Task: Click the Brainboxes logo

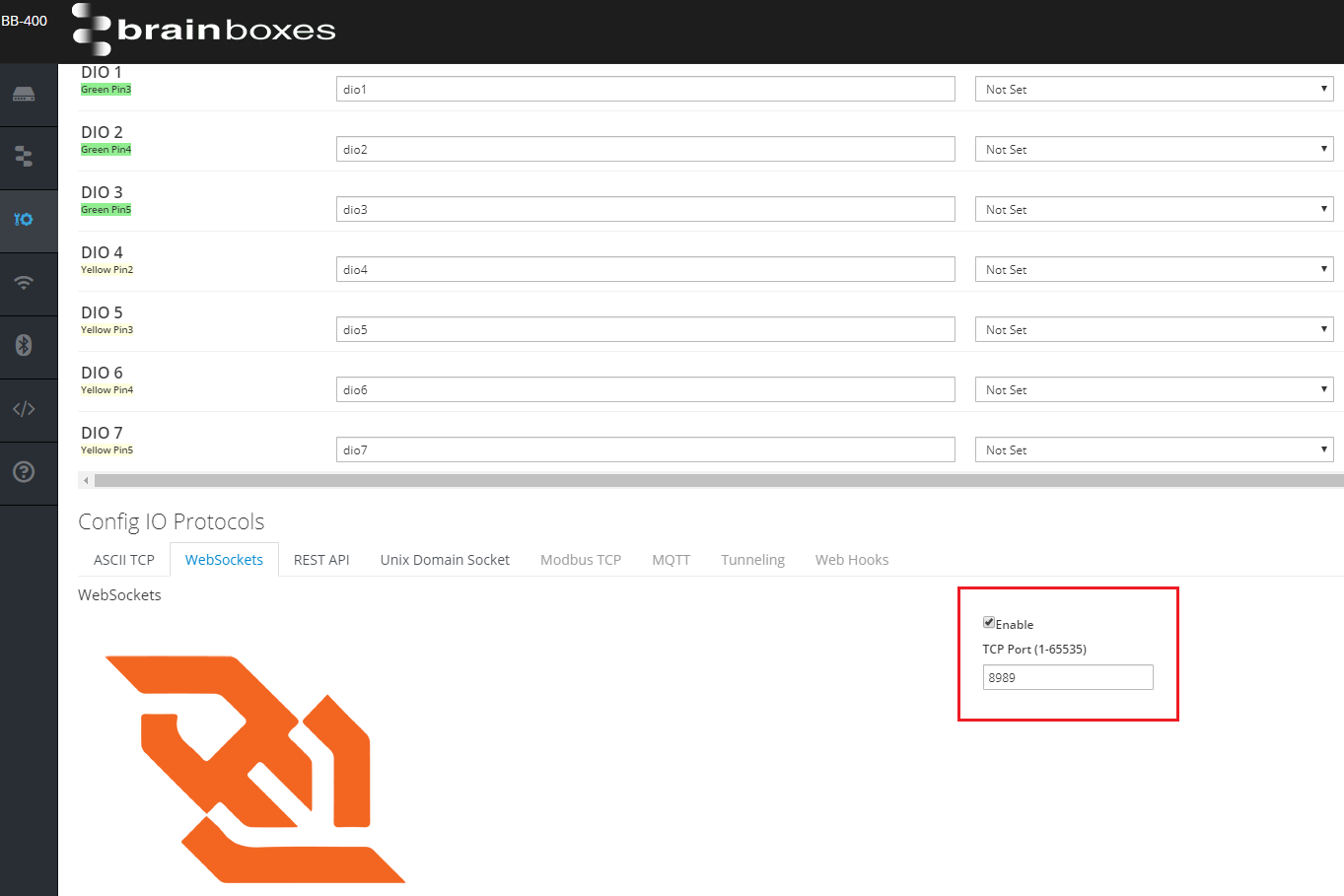Action: [204, 30]
